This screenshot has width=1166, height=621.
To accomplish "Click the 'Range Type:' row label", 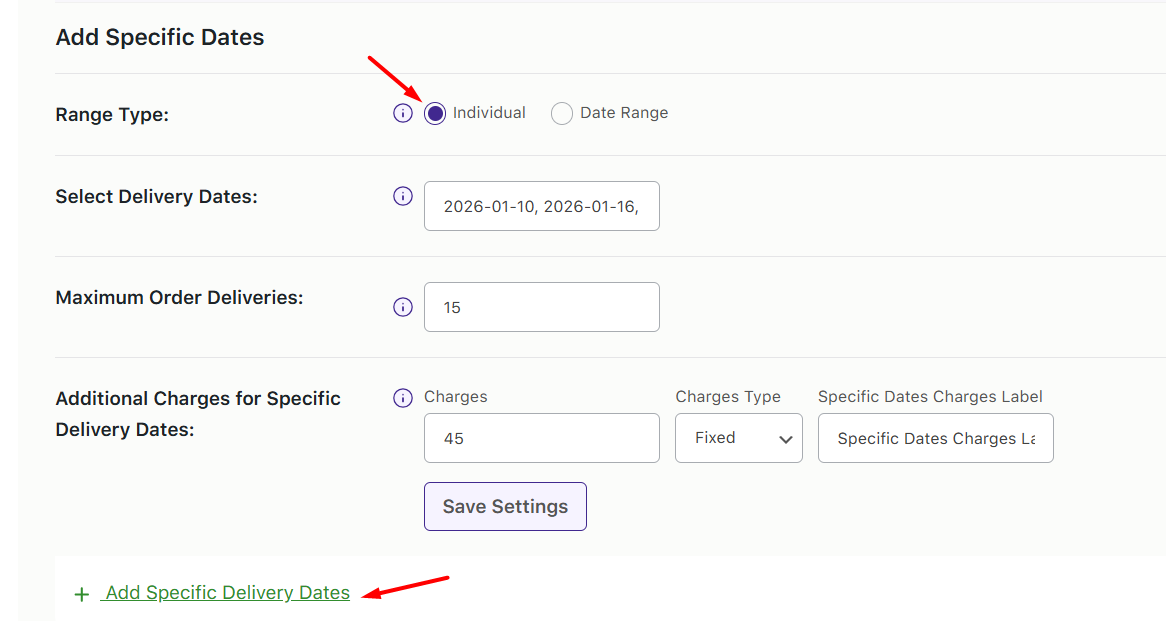I will tap(112, 115).
